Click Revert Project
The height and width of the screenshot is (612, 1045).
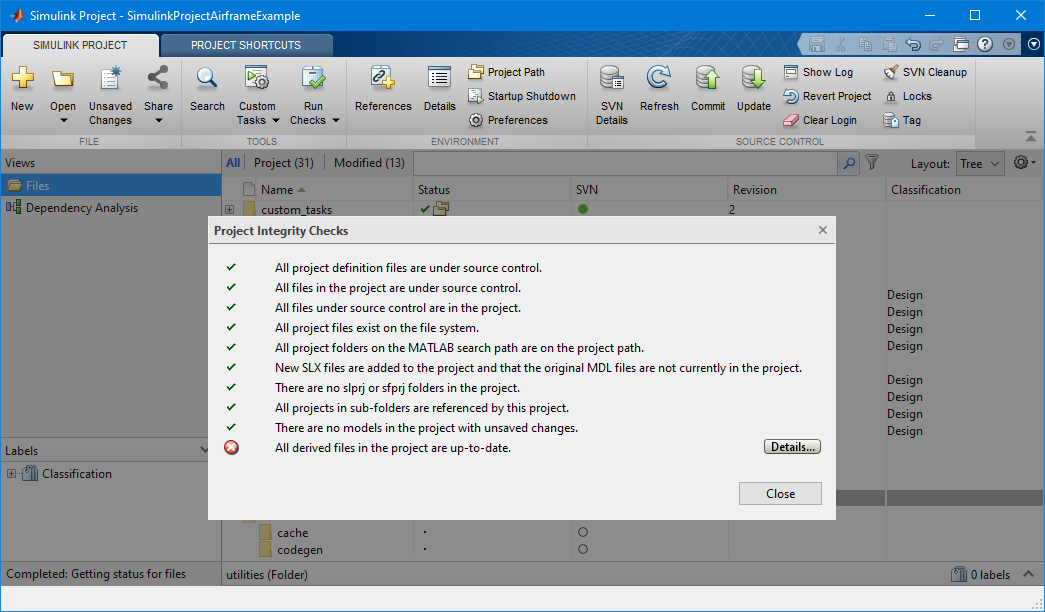pyautogui.click(x=827, y=96)
